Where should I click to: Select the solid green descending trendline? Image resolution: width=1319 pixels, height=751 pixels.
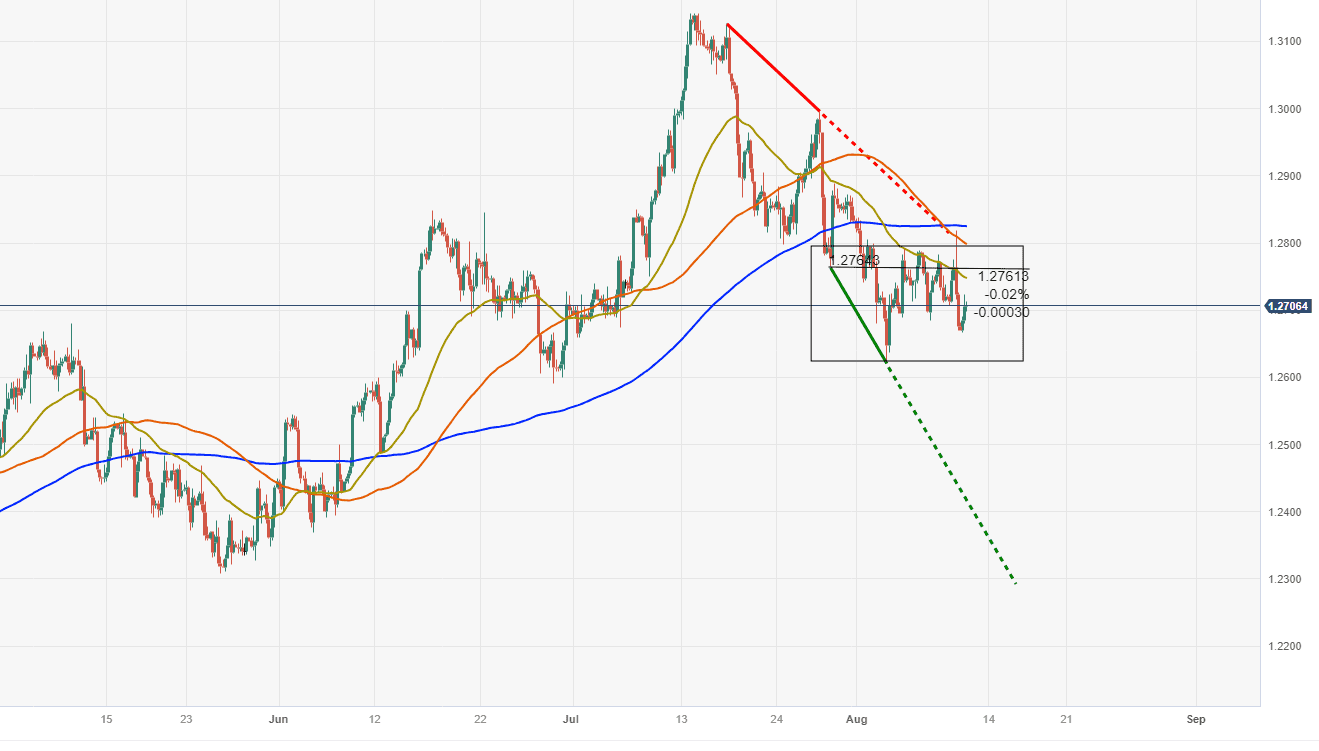pyautogui.click(x=859, y=314)
